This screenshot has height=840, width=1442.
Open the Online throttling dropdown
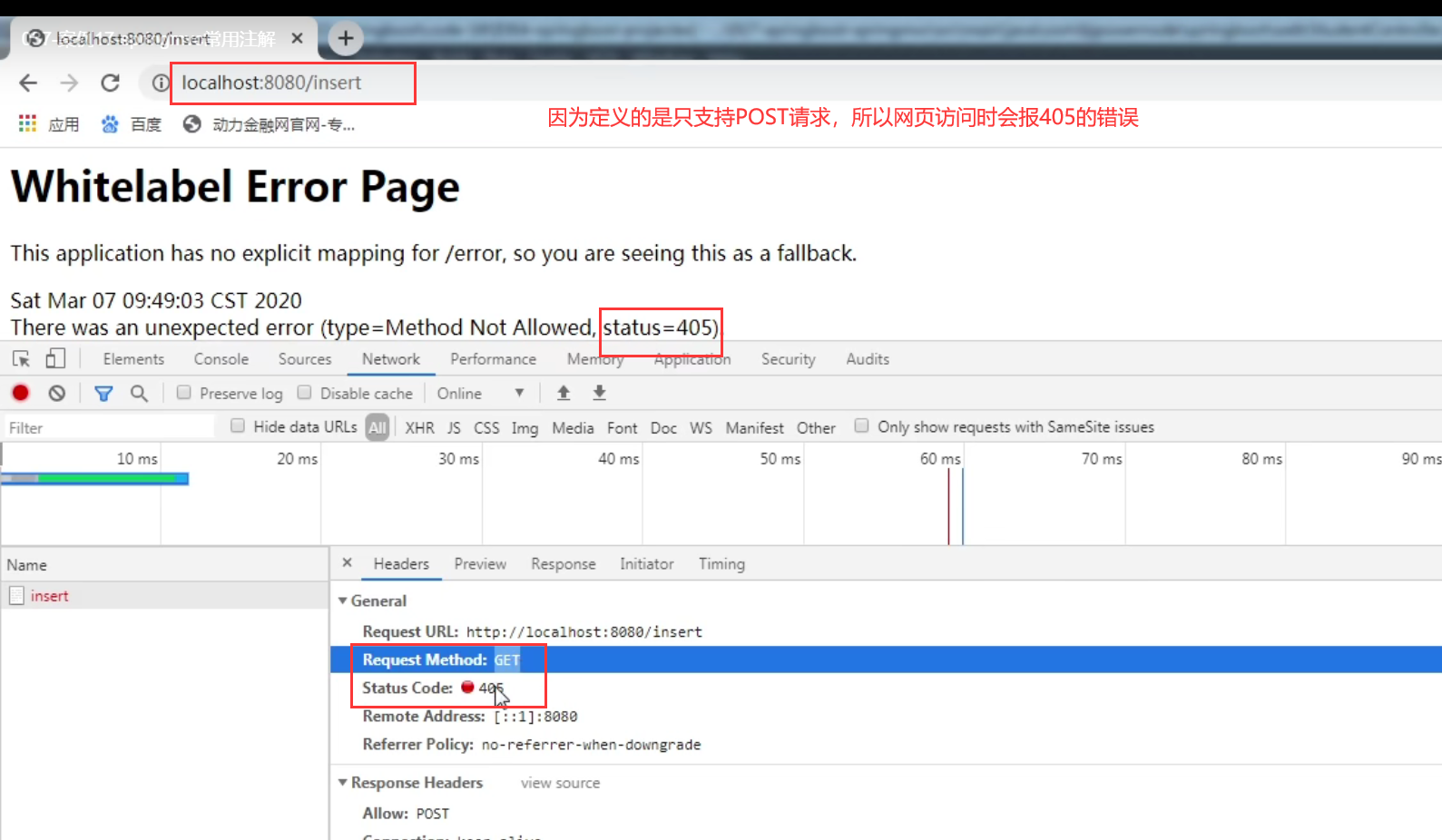click(x=480, y=393)
